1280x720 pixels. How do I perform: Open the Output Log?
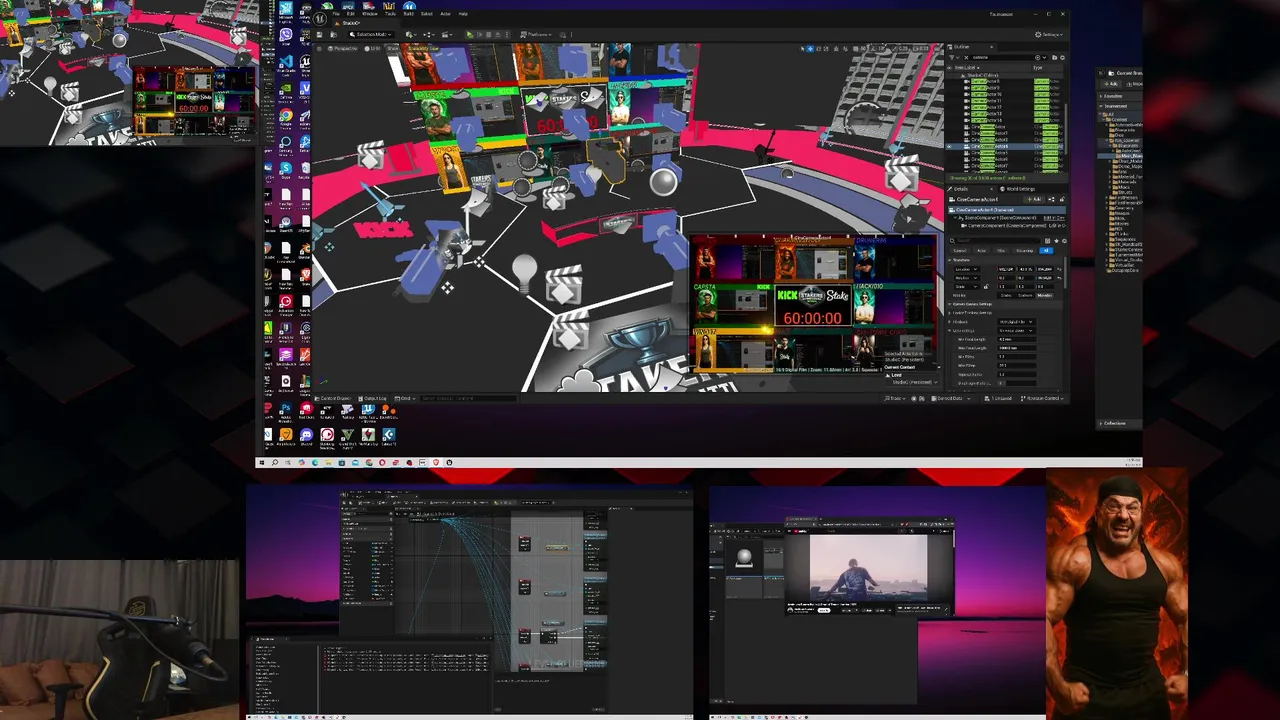[x=375, y=398]
